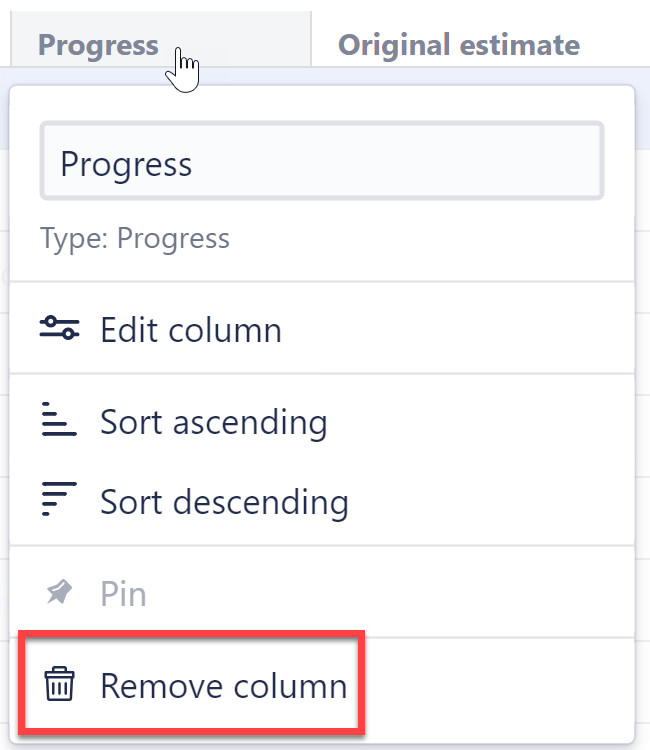This screenshot has height=750, width=650.
Task: Select the Pin menu entry
Action: point(123,594)
